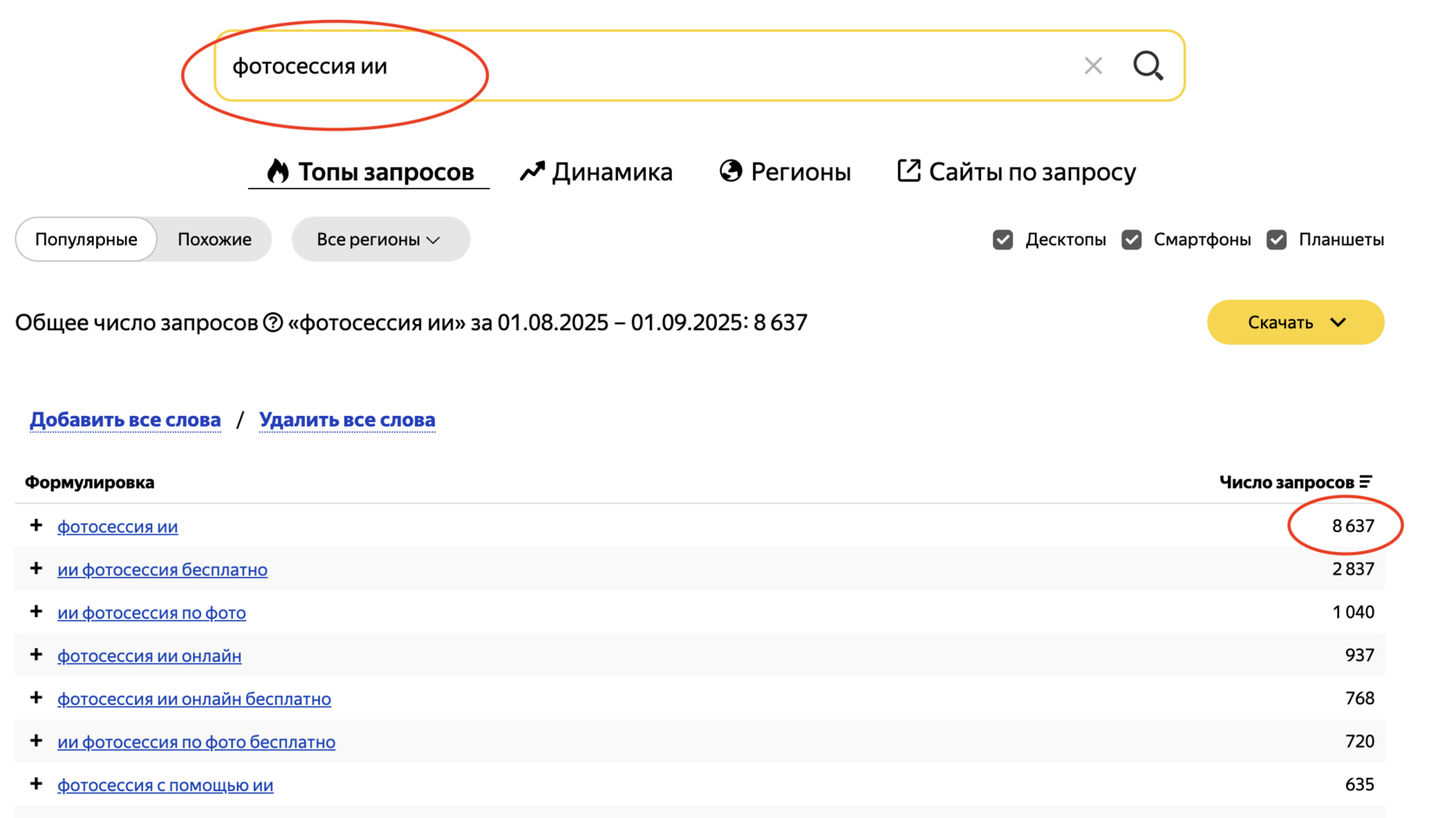This screenshot has width=1456, height=818.
Task: Toggle the Смартфоны checkbox
Action: coord(1131,240)
